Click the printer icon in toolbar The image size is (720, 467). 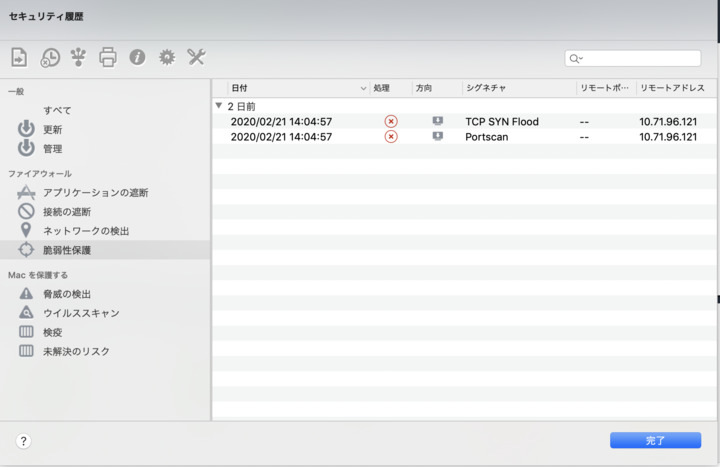click(108, 58)
